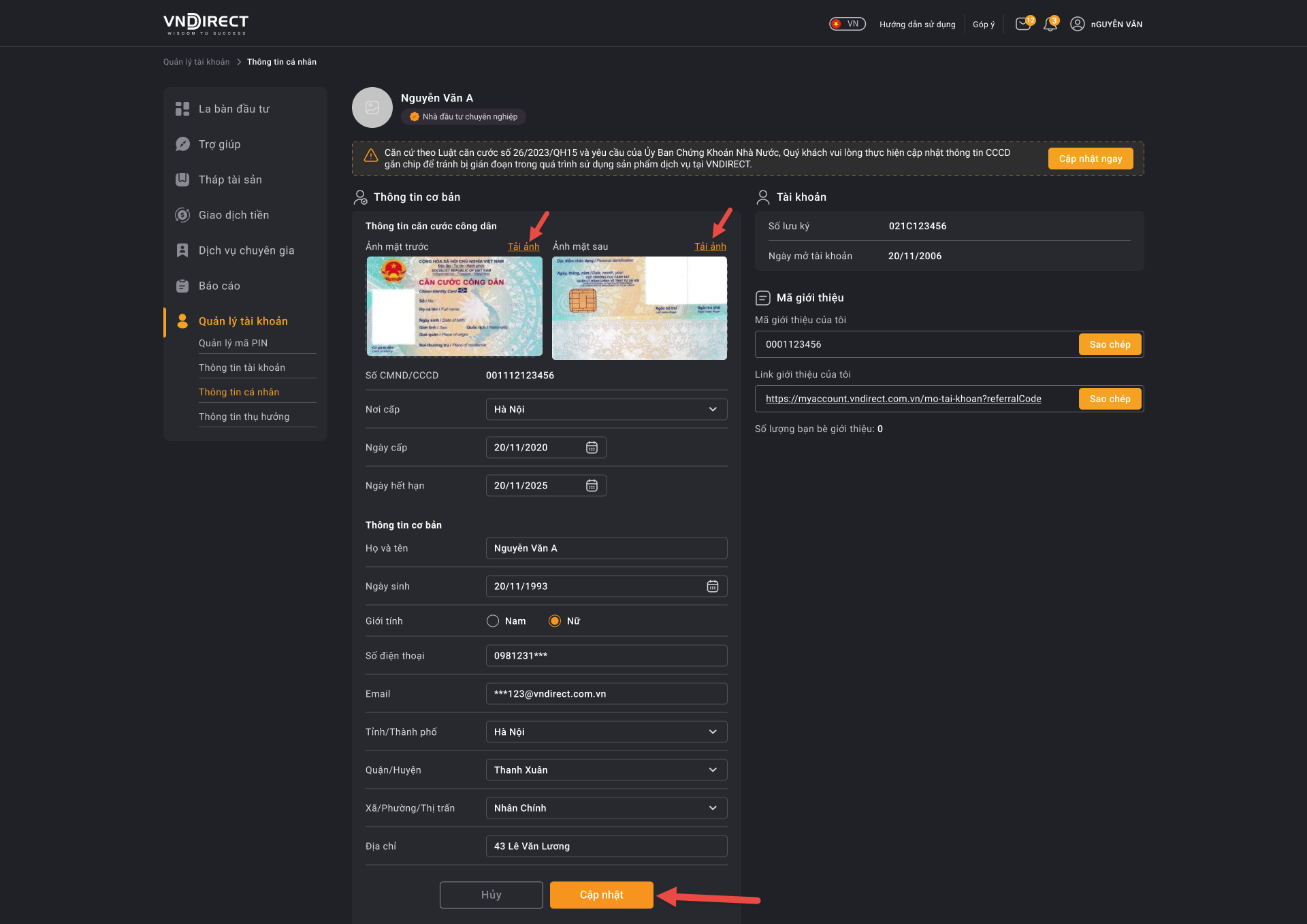Open the mail inbox icon
Screen dimensions: 1307x924
(x=1023, y=24)
